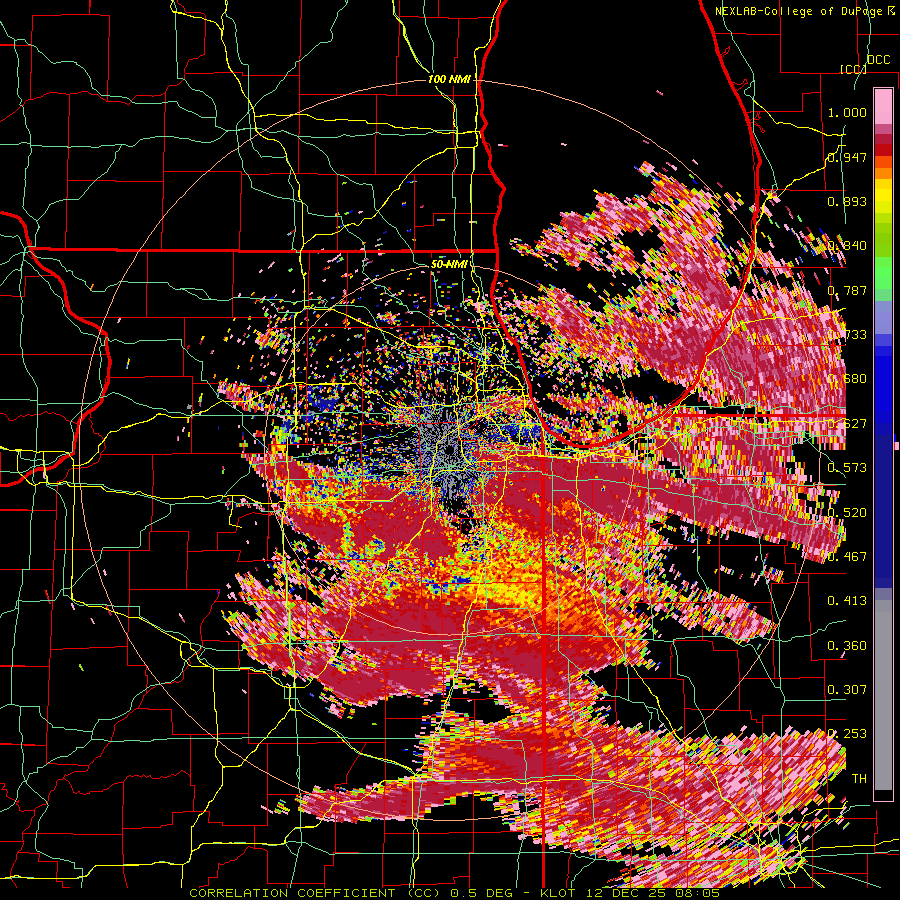Pick the bright blue swatch beside 0.680
Image resolution: width=900 pixels, height=900 pixels.
pyautogui.click(x=883, y=385)
